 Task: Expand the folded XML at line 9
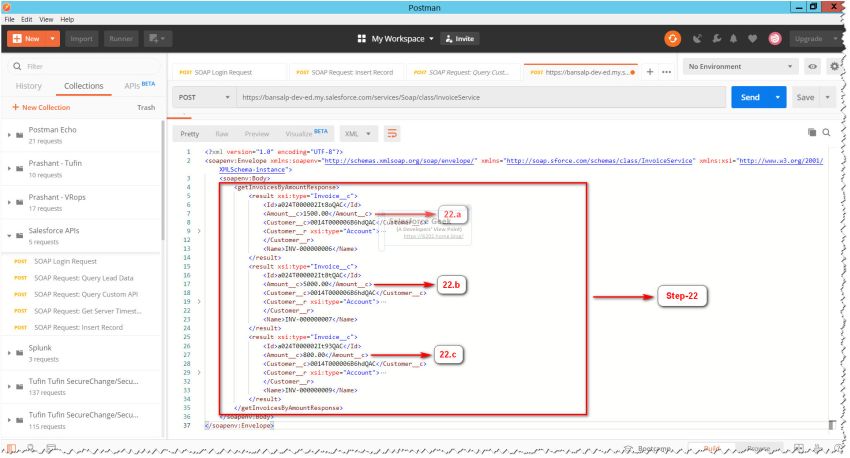pyautogui.click(x=199, y=231)
